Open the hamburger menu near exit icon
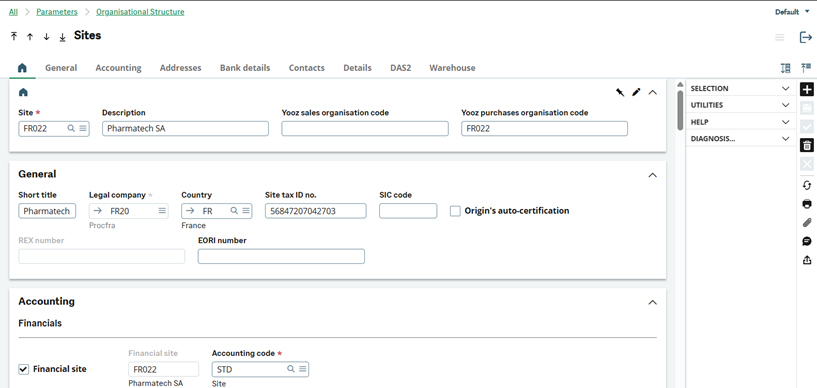The width and height of the screenshot is (817, 388). tap(779, 37)
